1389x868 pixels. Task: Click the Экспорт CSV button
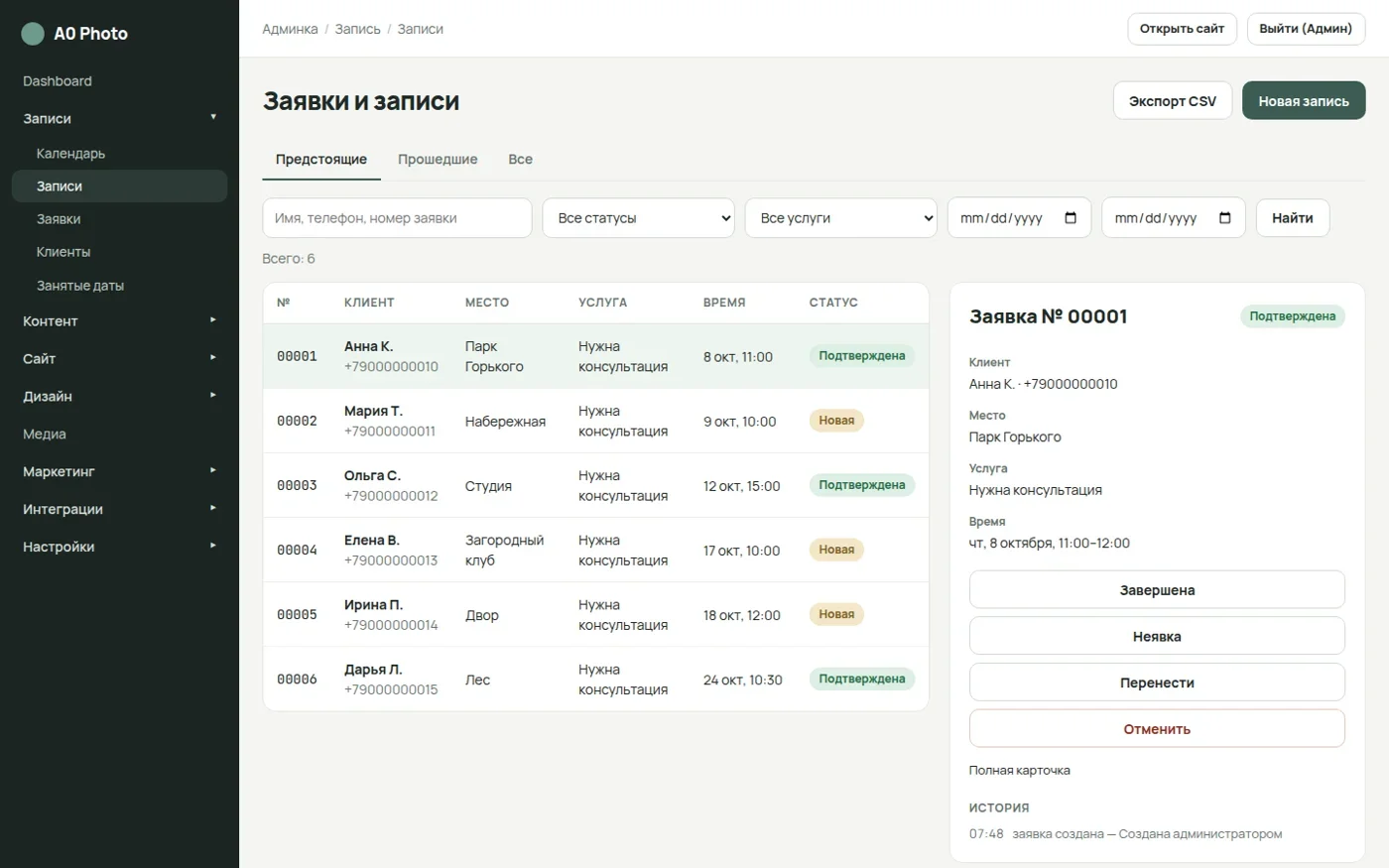(1173, 101)
